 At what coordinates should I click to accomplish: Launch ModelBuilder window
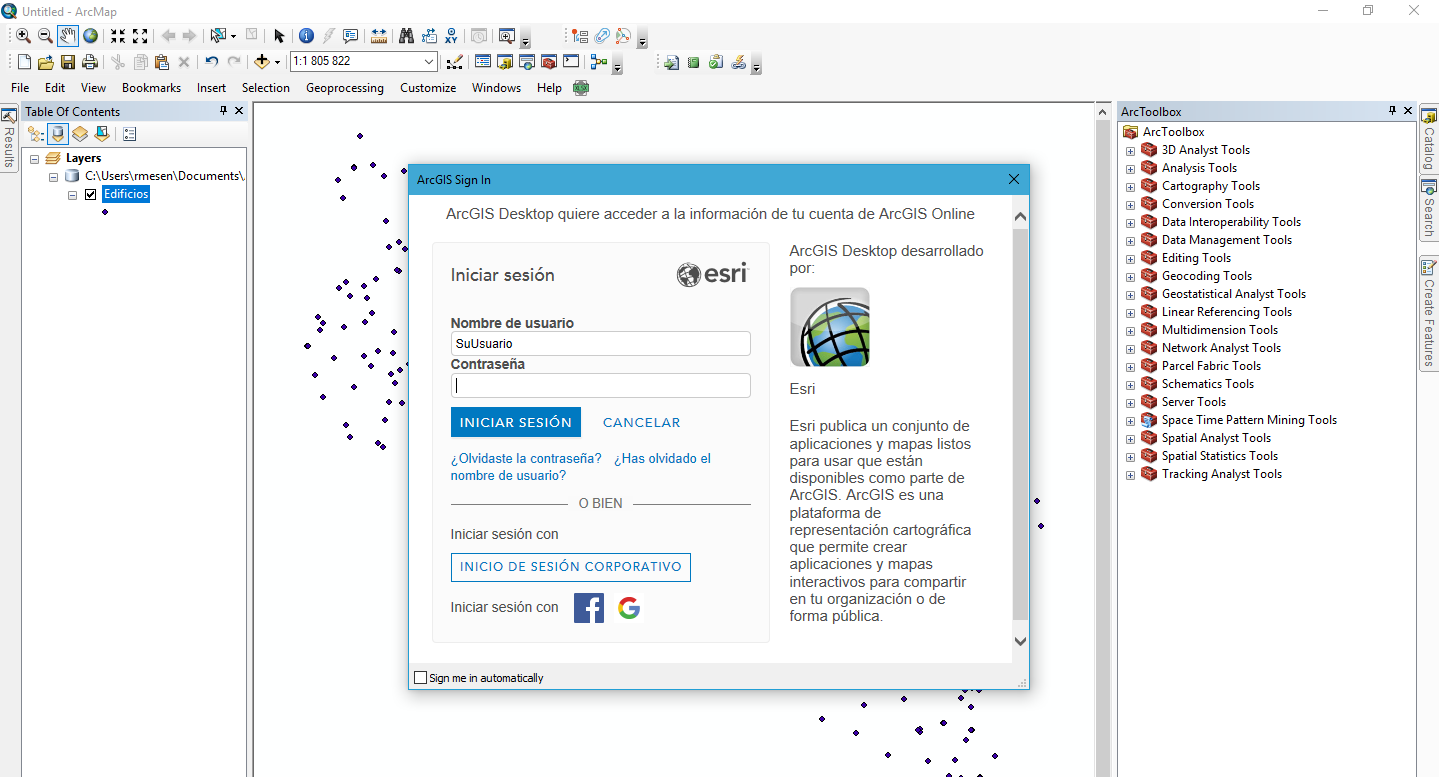click(x=599, y=62)
